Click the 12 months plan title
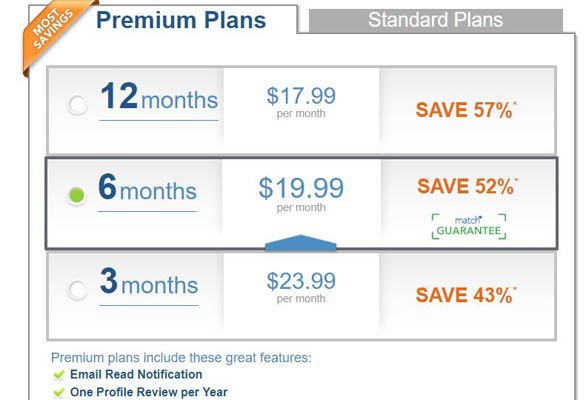This screenshot has height=400, width=586. 159,97
